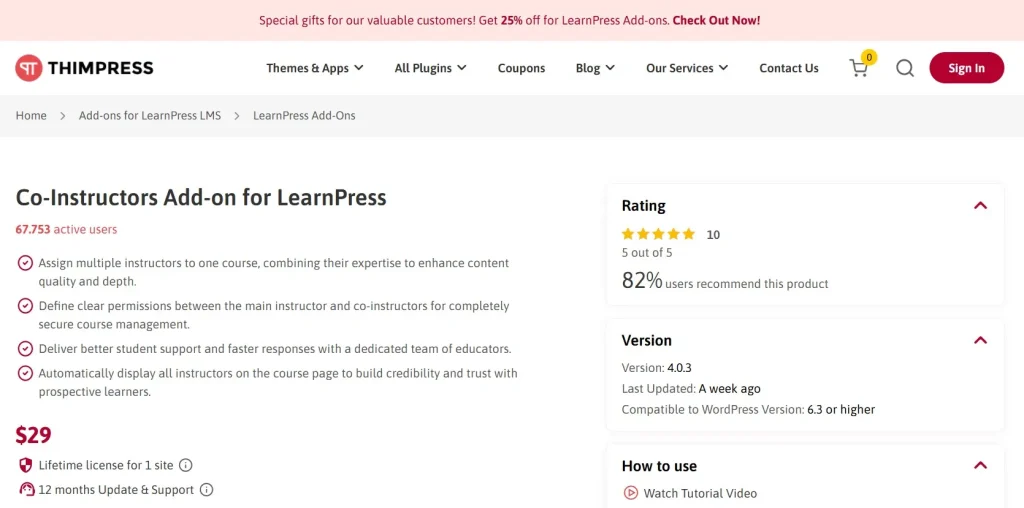Click the shield icon next to Lifetime license
This screenshot has width=1024, height=508.
25,466
